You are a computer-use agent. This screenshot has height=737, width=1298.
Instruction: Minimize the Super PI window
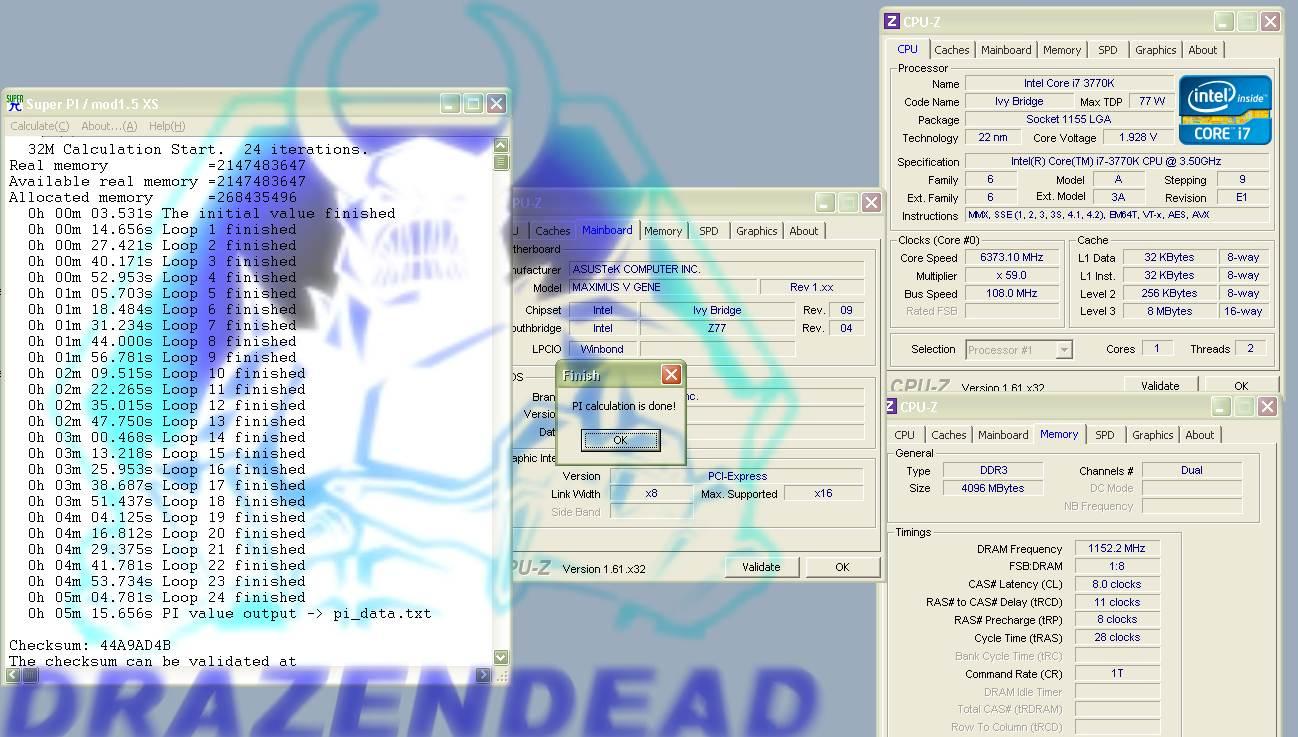click(450, 103)
